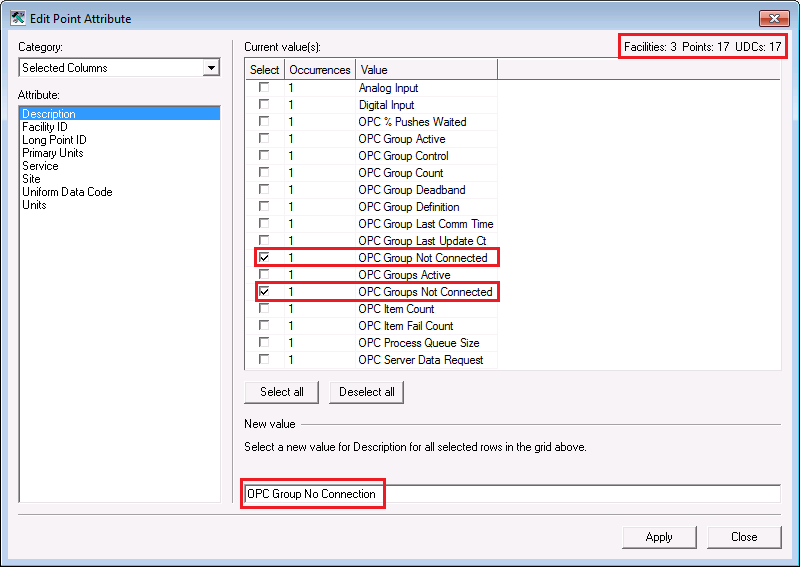
Task: Click the value text OPC Process Queue Size
Action: [x=419, y=343]
